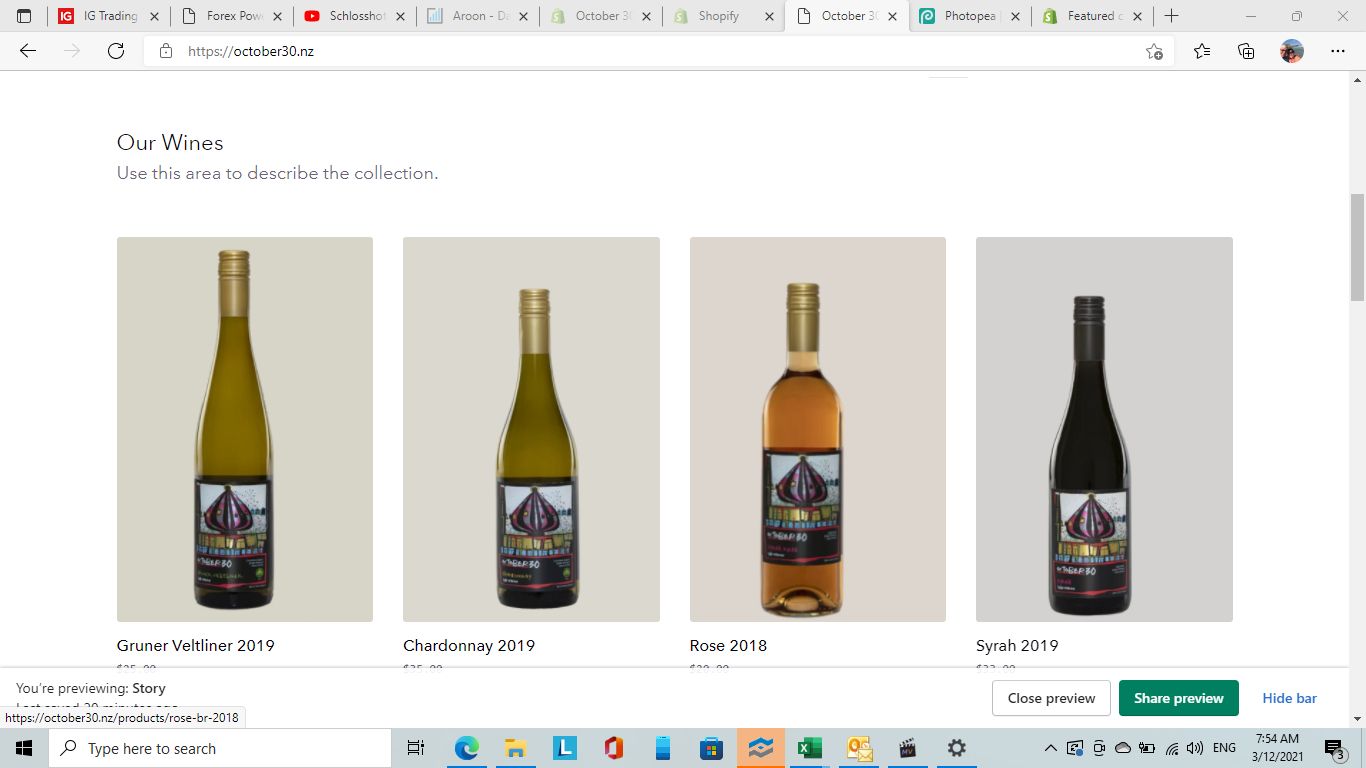Viewport: 1366px width, 768px height.
Task: Click the Windows taskbar search box
Action: pyautogui.click(x=220, y=748)
